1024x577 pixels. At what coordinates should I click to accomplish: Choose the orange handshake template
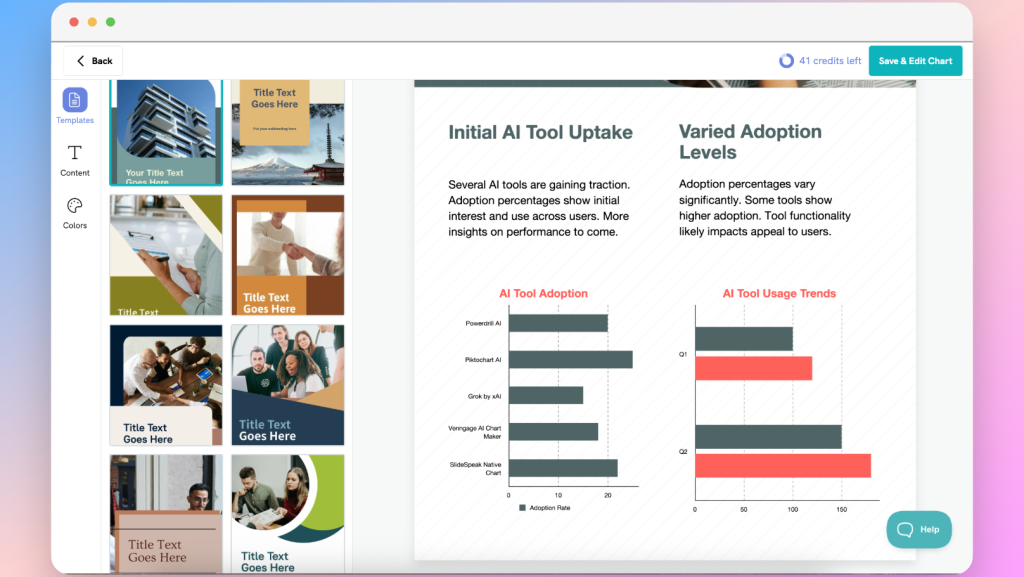[288, 255]
